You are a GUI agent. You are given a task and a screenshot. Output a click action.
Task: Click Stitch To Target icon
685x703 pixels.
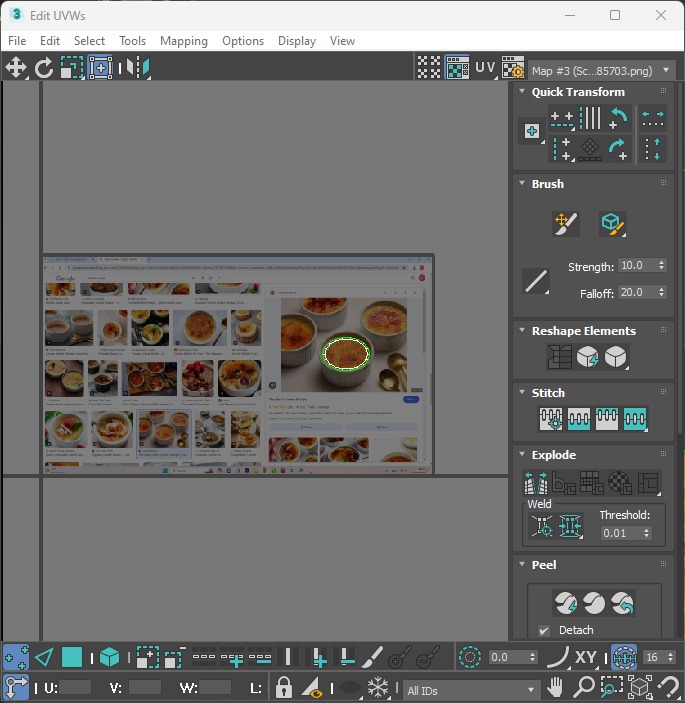coord(551,419)
